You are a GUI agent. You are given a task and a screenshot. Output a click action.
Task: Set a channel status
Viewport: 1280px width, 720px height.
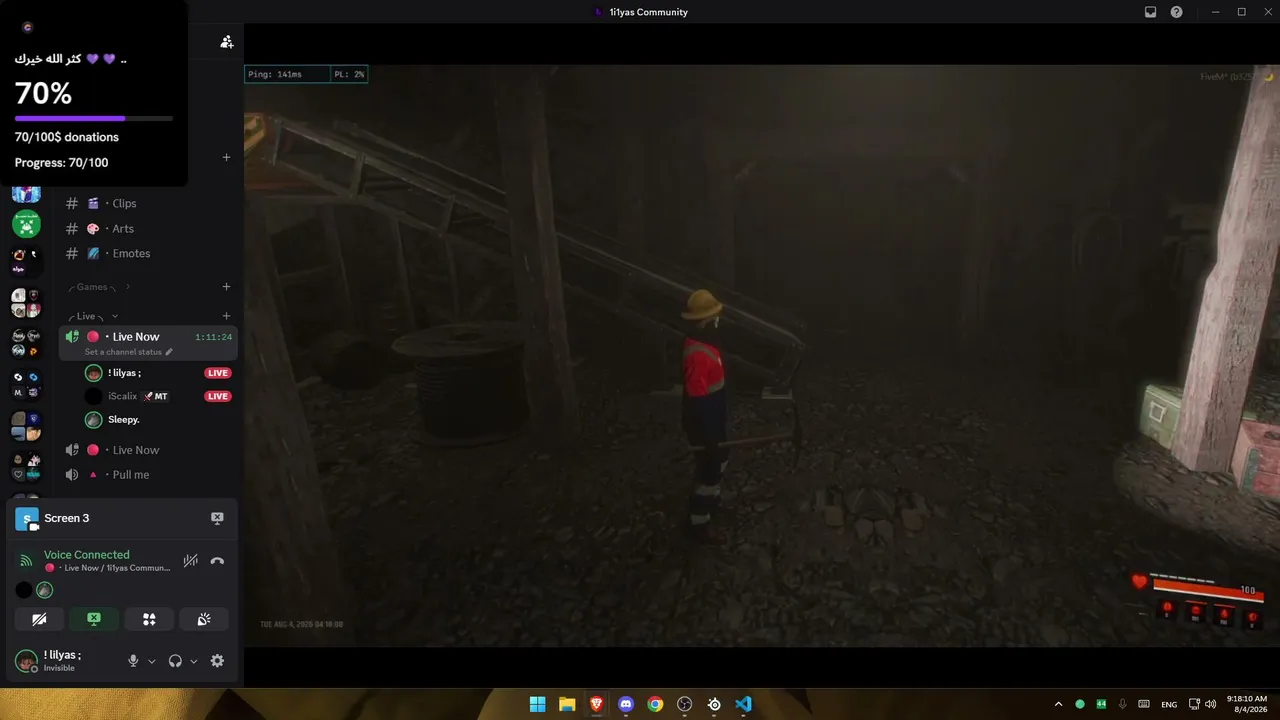click(128, 352)
